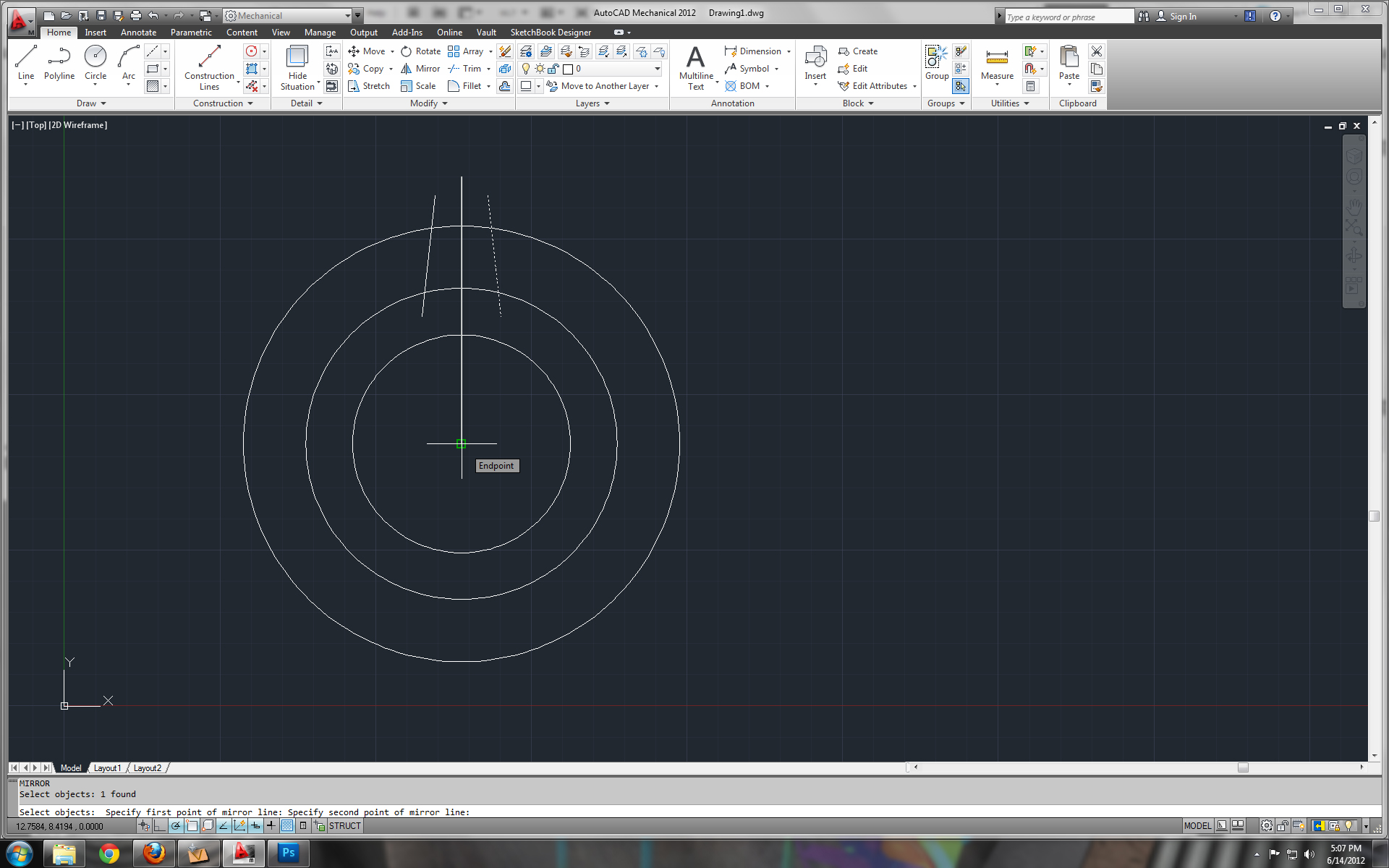Click the layer color swatch beside 0
1389x868 pixels.
click(x=568, y=69)
